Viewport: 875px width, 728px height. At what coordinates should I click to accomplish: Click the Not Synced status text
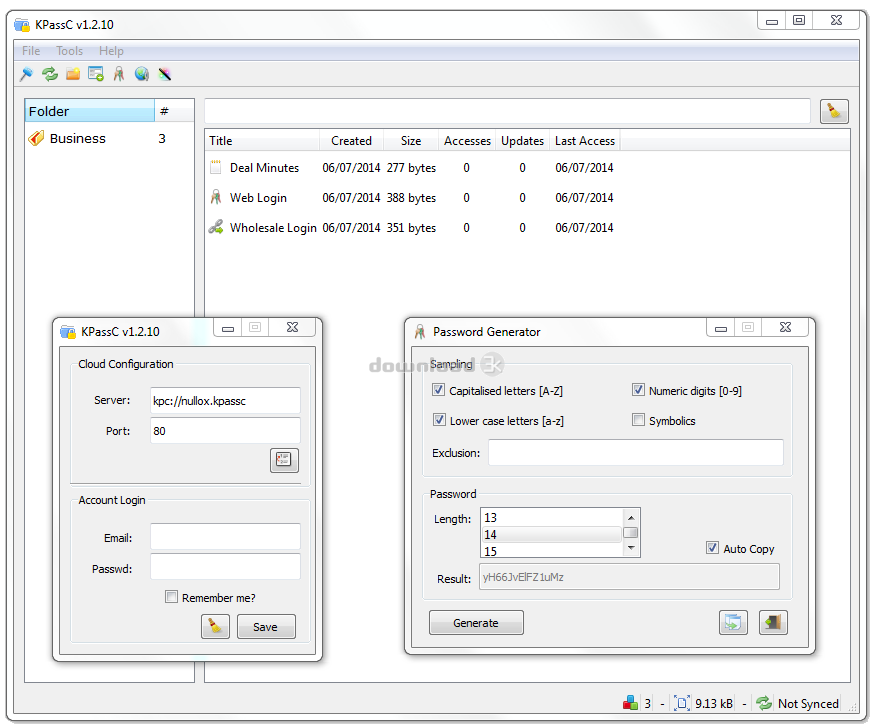pos(808,703)
